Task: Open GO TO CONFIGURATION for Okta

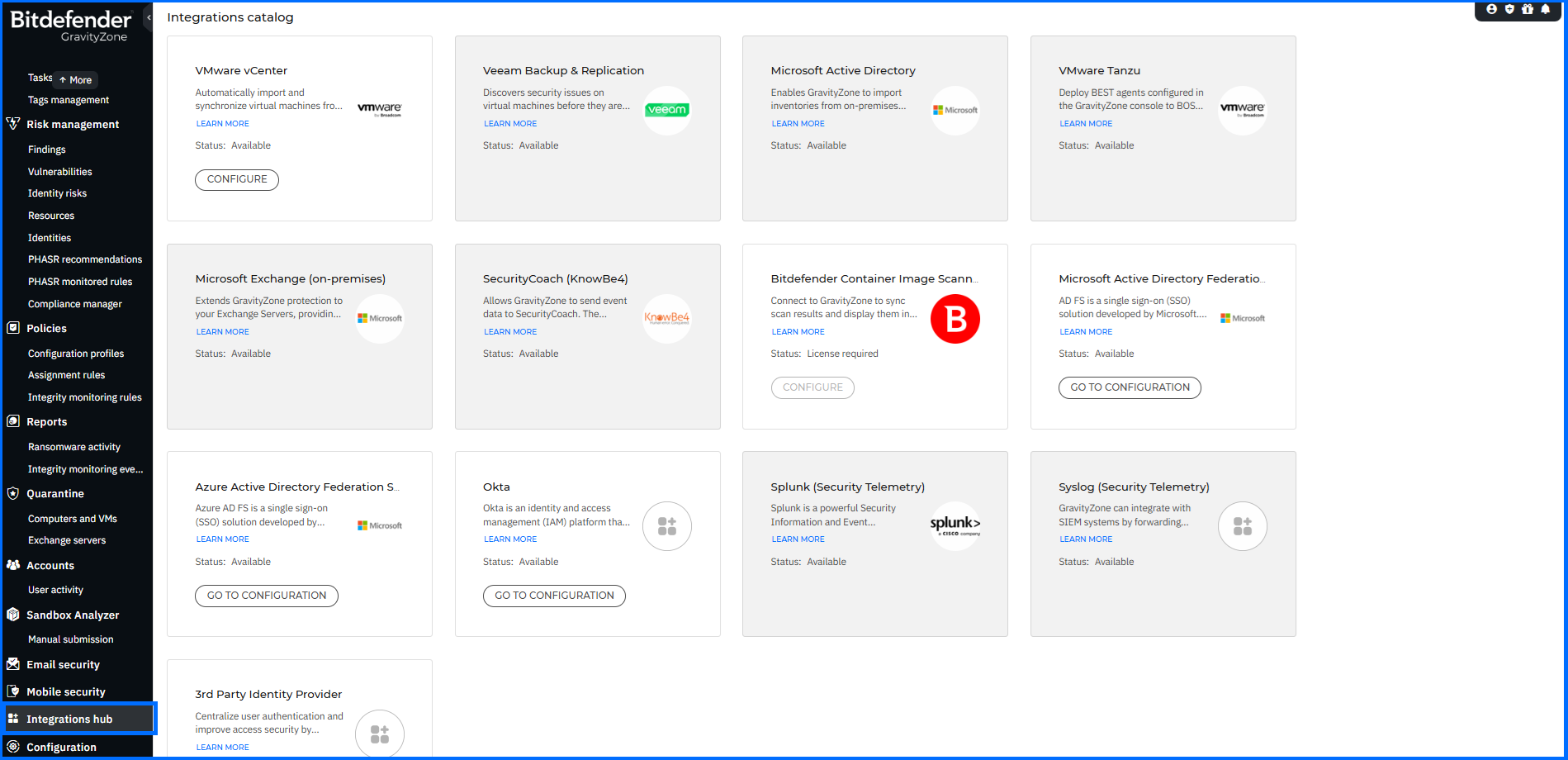Action: (554, 596)
